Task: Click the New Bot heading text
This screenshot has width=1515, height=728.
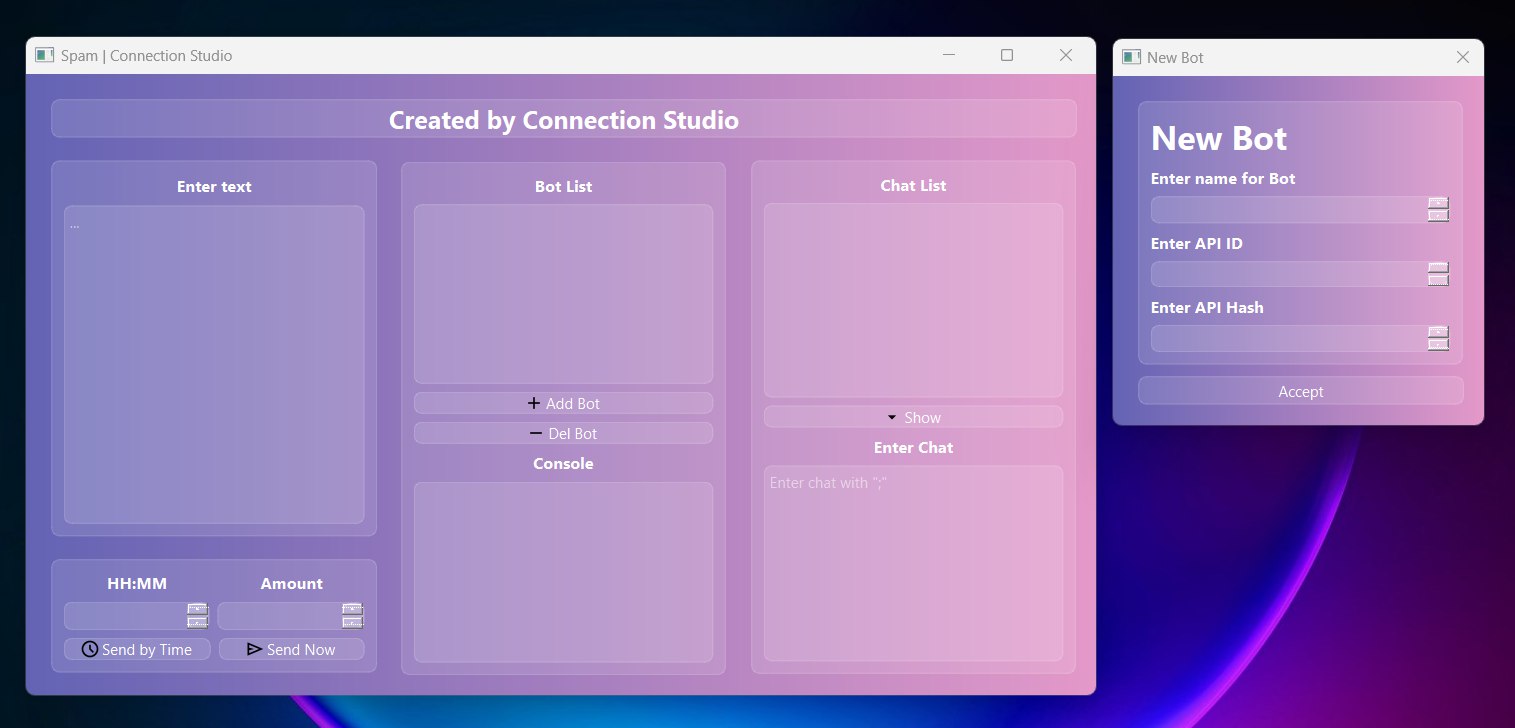Action: (x=1219, y=138)
